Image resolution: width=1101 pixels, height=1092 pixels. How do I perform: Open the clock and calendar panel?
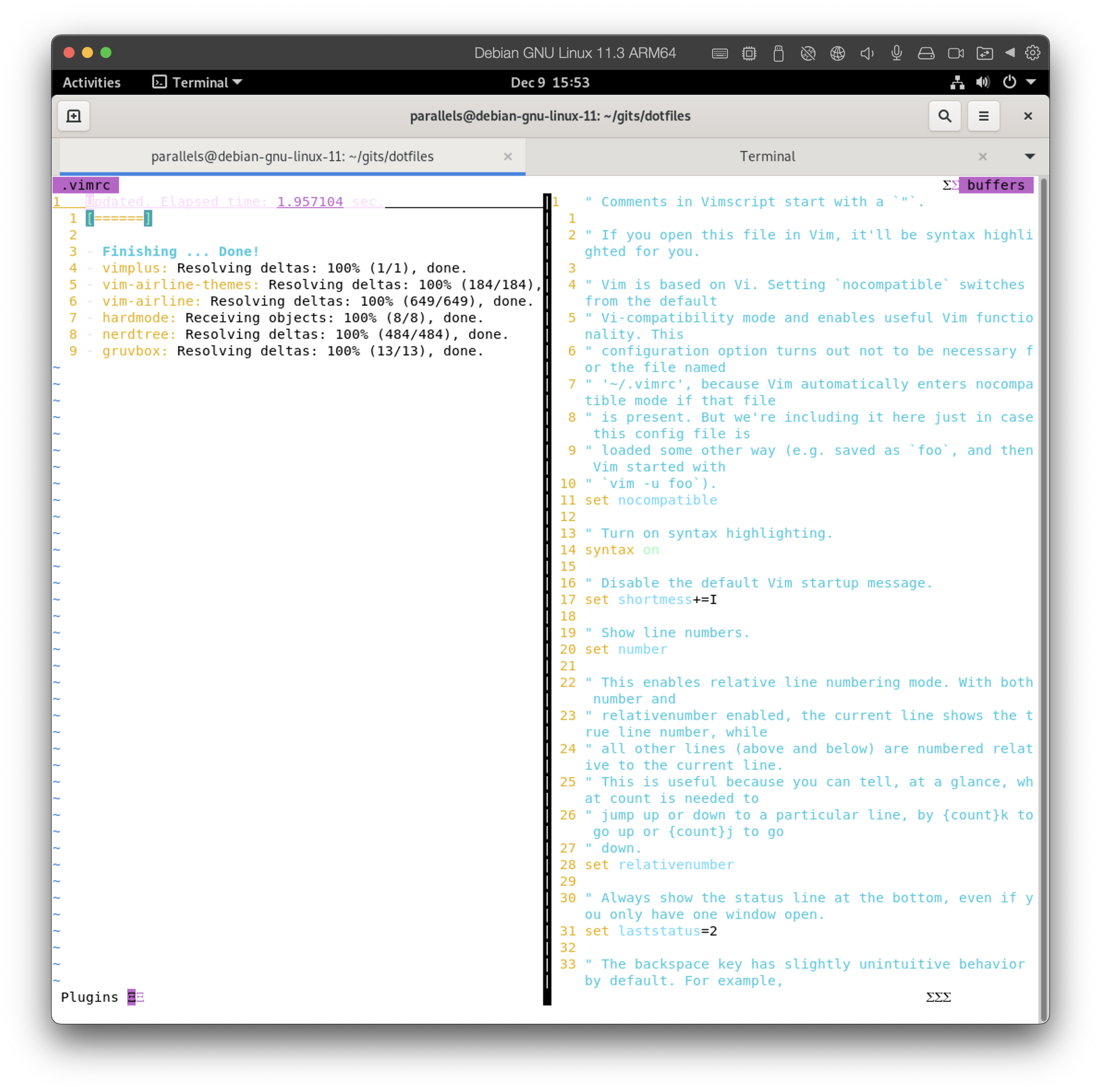[550, 83]
